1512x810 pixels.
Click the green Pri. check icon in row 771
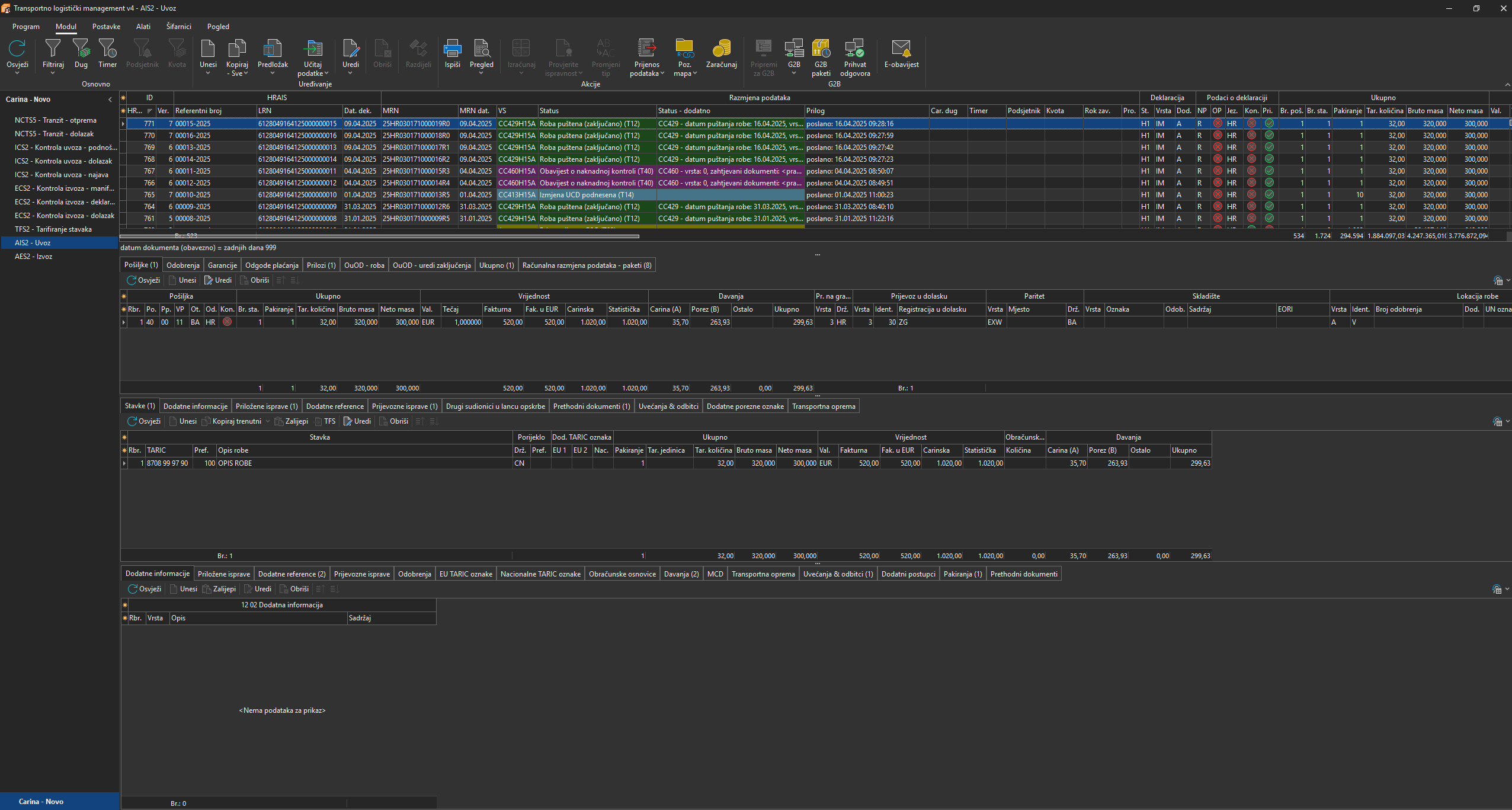click(1269, 123)
